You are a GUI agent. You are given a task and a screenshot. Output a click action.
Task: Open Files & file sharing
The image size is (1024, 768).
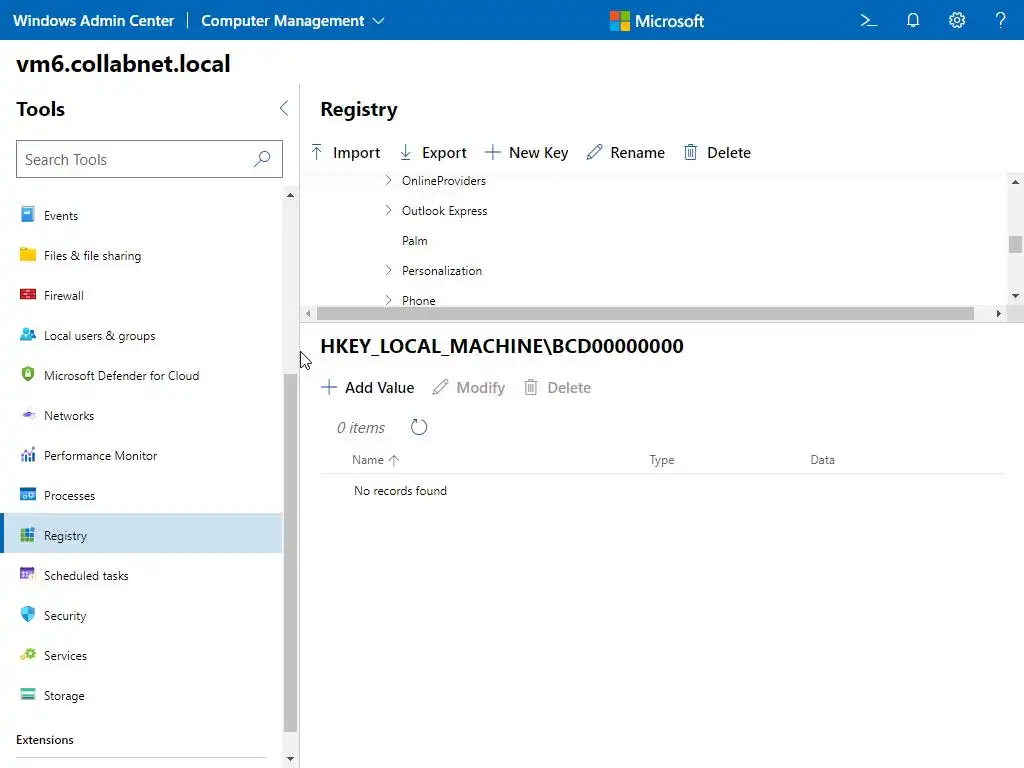tap(142, 255)
